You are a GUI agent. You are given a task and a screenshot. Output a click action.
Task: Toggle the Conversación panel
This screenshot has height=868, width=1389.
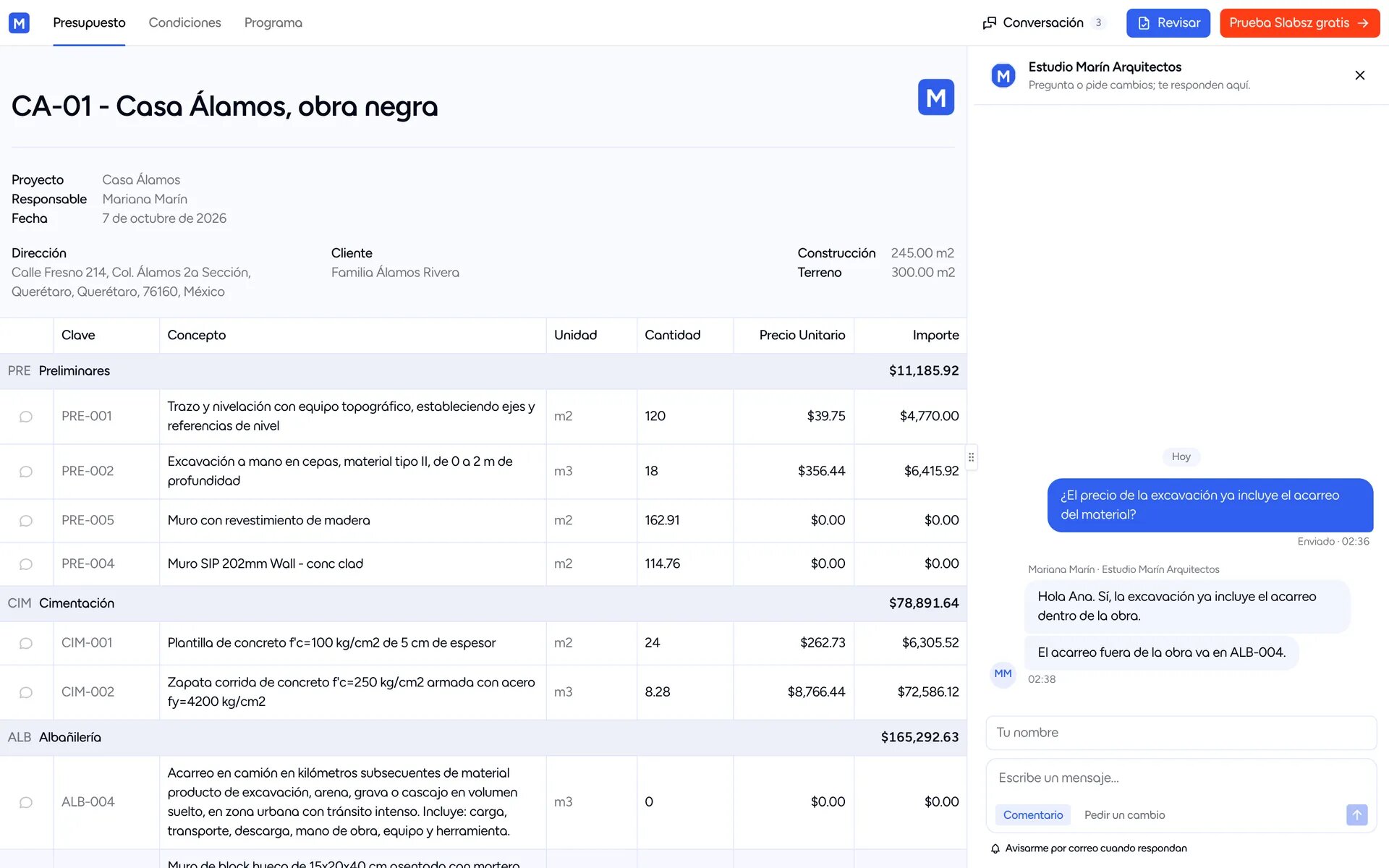click(x=1044, y=22)
